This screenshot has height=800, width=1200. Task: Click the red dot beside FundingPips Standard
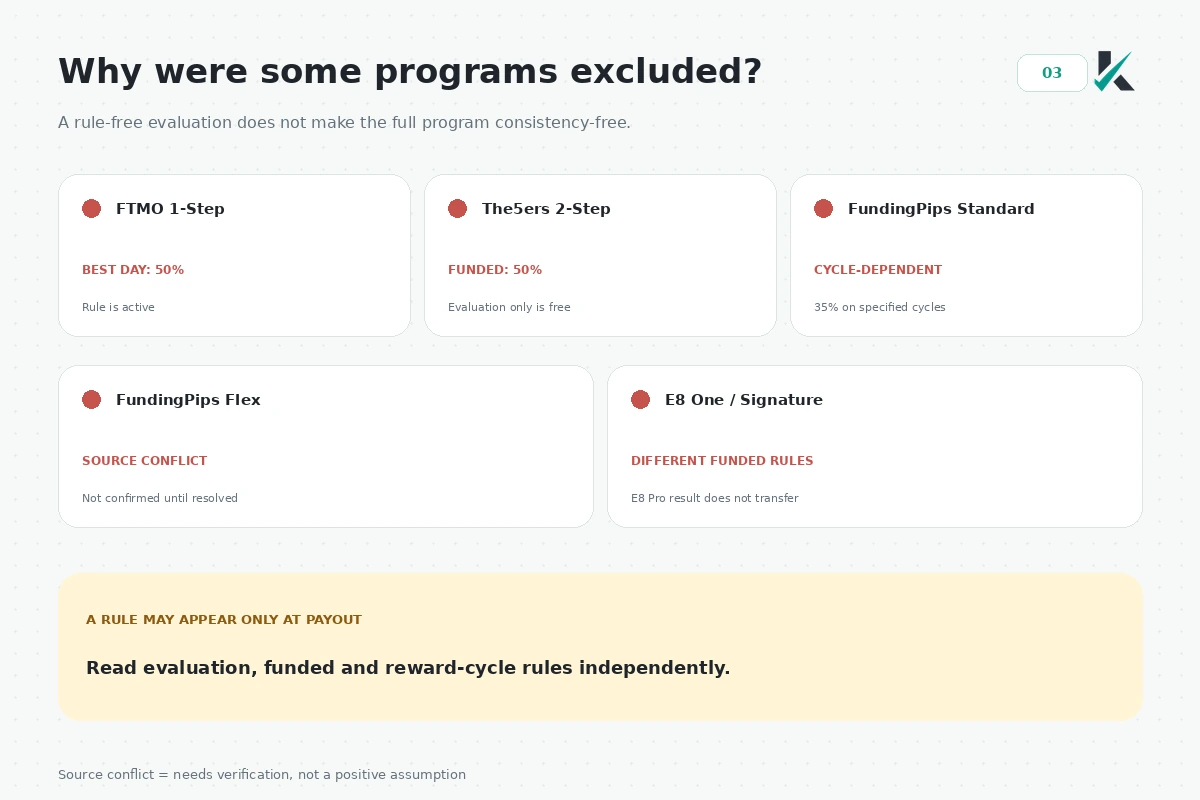[823, 209]
